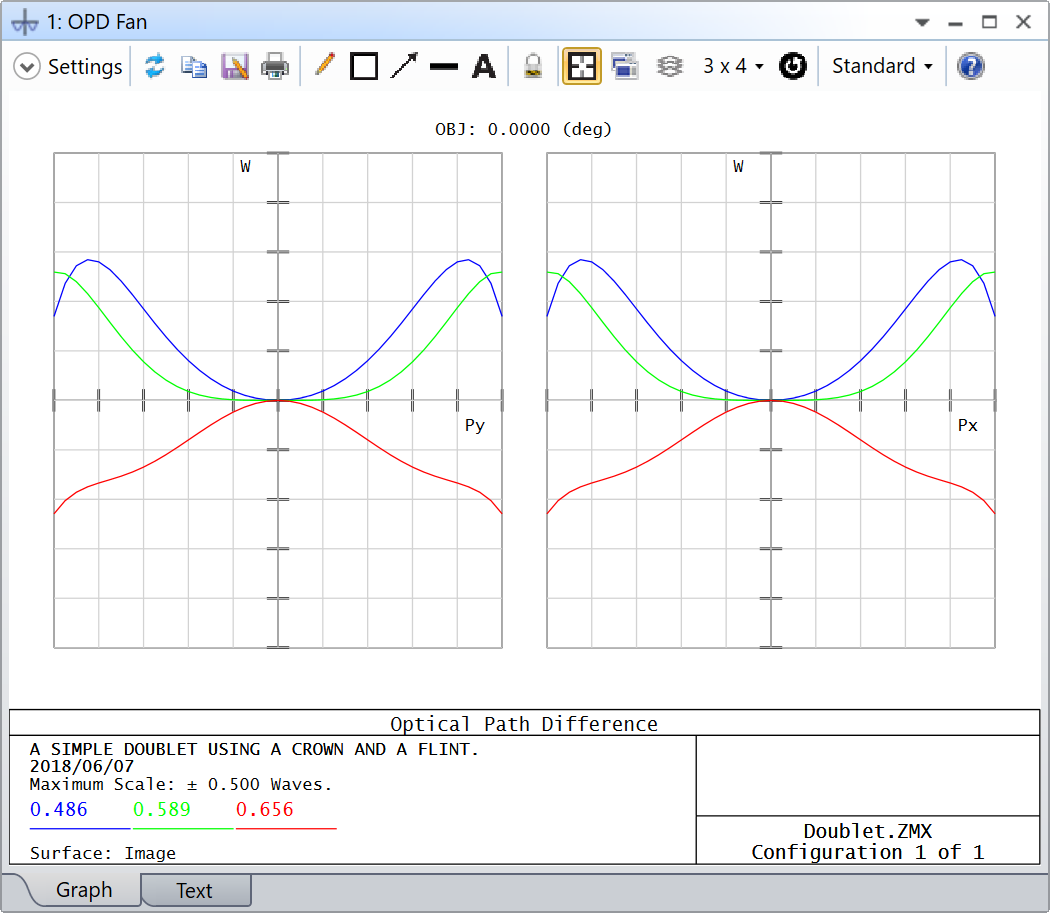Toggle the aspect ratio display mode
The image size is (1050, 913).
tap(583, 66)
